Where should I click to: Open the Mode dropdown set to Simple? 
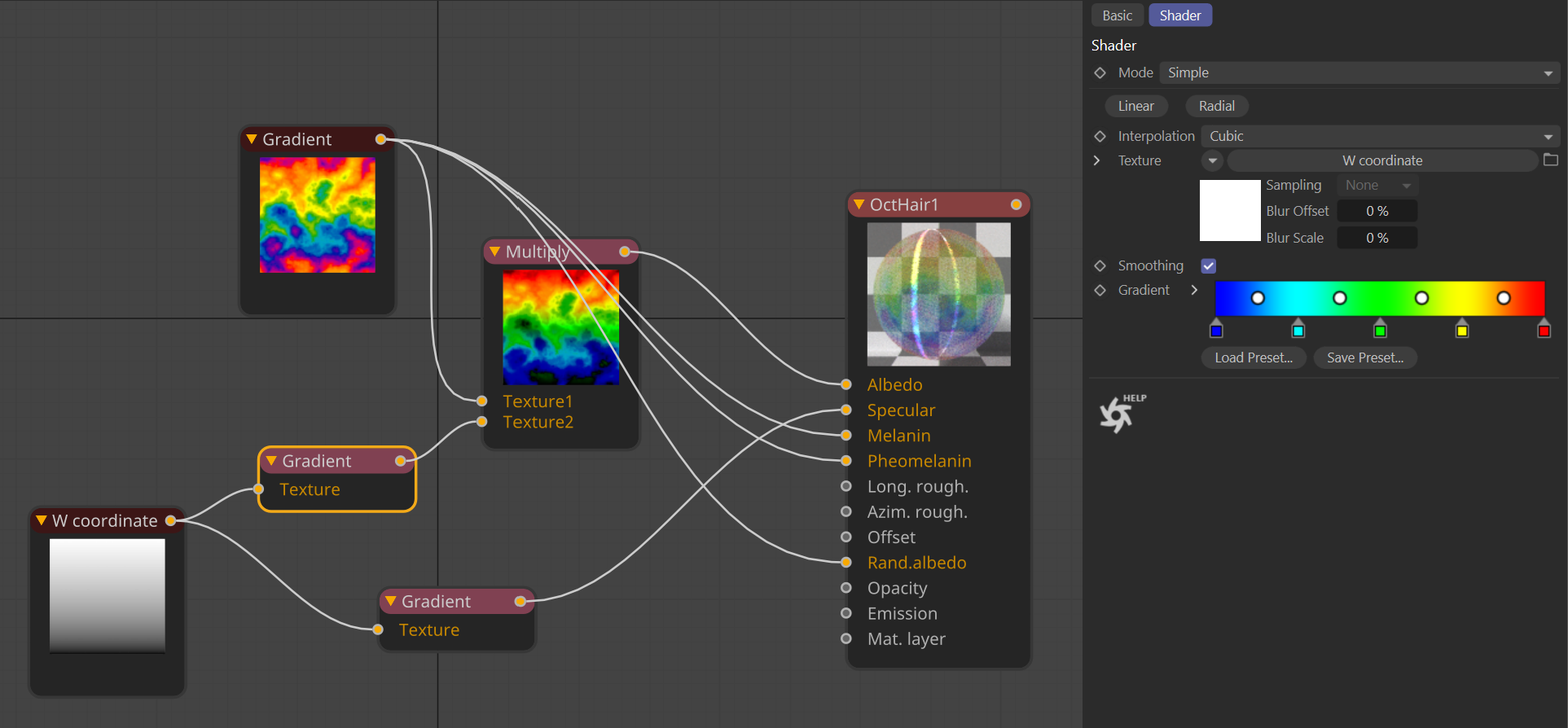point(1359,73)
